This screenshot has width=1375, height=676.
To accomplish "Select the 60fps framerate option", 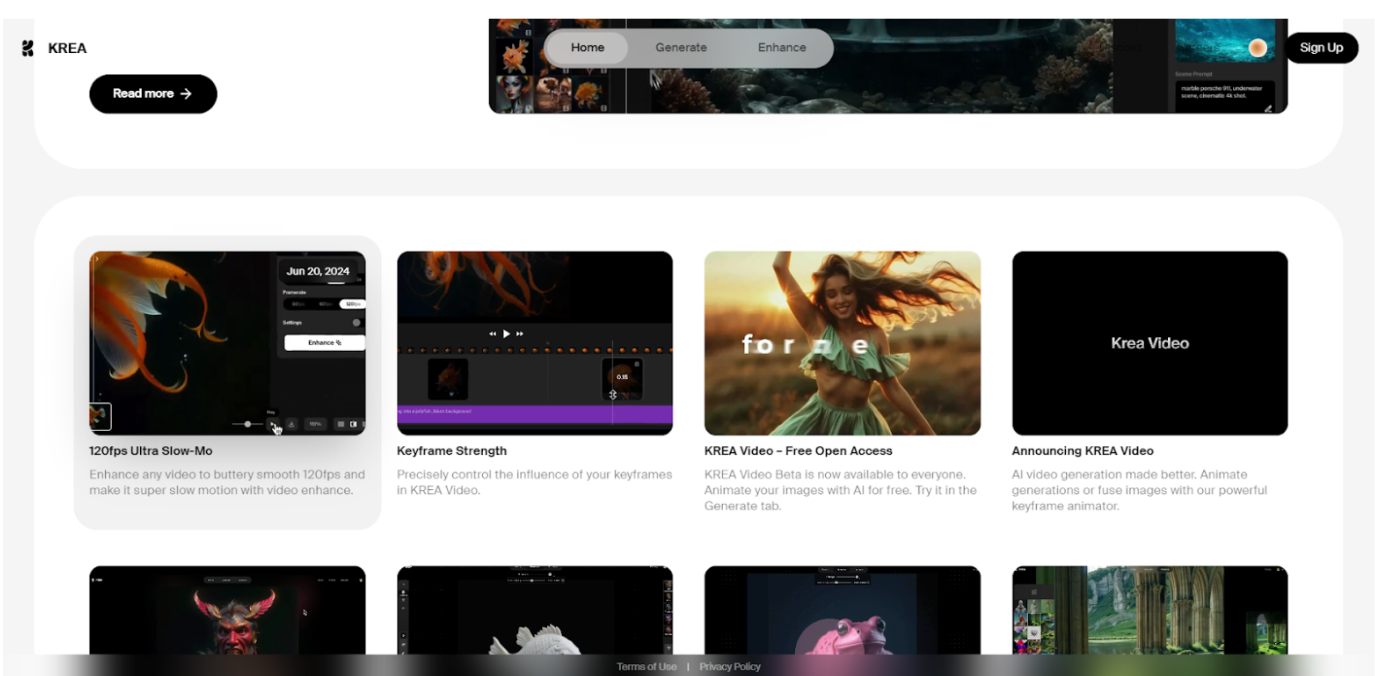I will point(326,303).
